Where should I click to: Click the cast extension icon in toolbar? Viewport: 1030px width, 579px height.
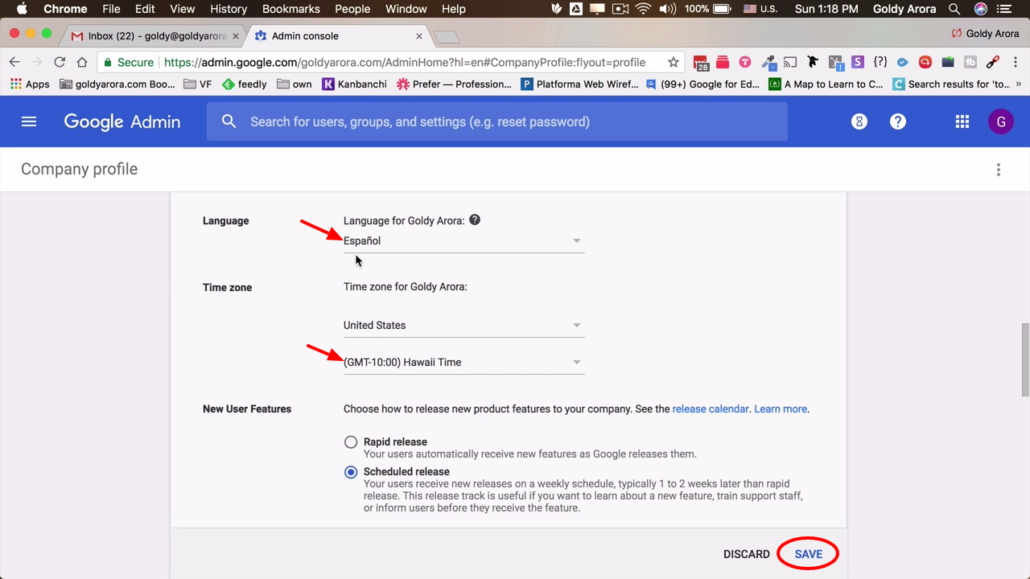pos(790,62)
